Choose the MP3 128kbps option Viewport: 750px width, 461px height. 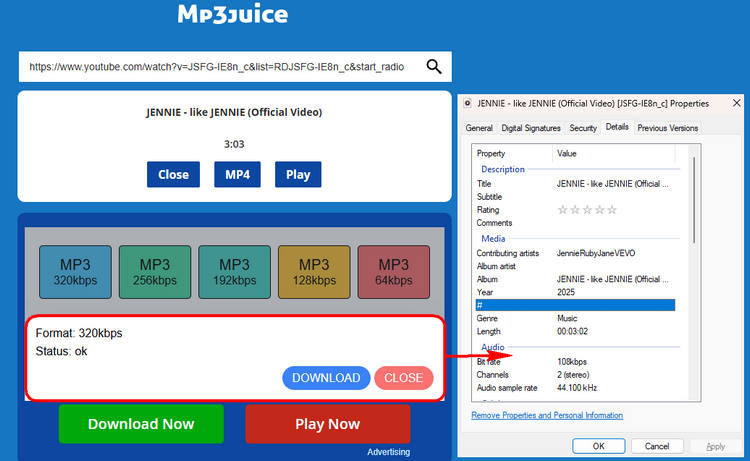click(314, 272)
